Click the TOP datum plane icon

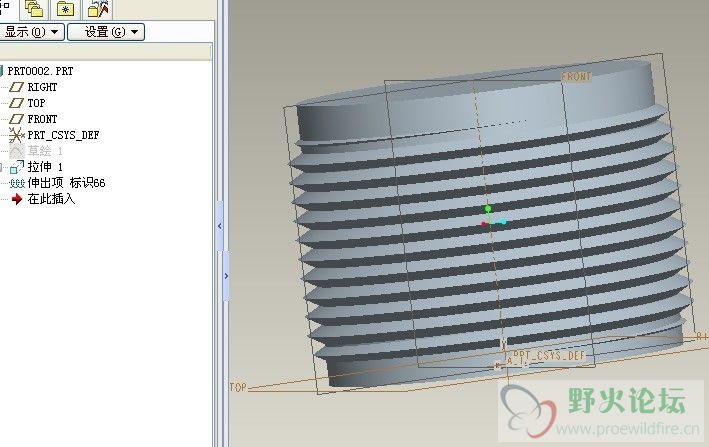click(x=16, y=103)
